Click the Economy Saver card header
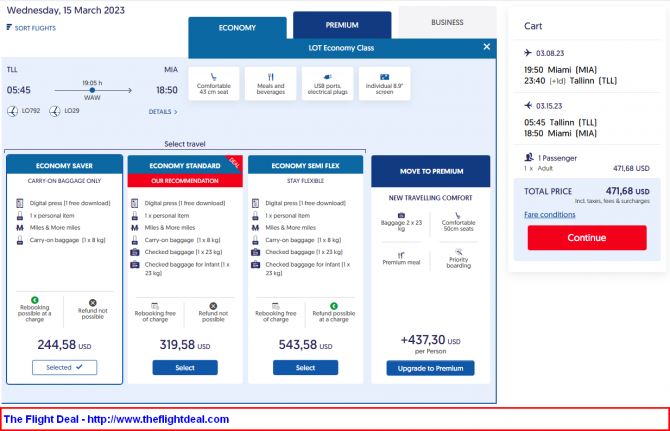 [65, 165]
